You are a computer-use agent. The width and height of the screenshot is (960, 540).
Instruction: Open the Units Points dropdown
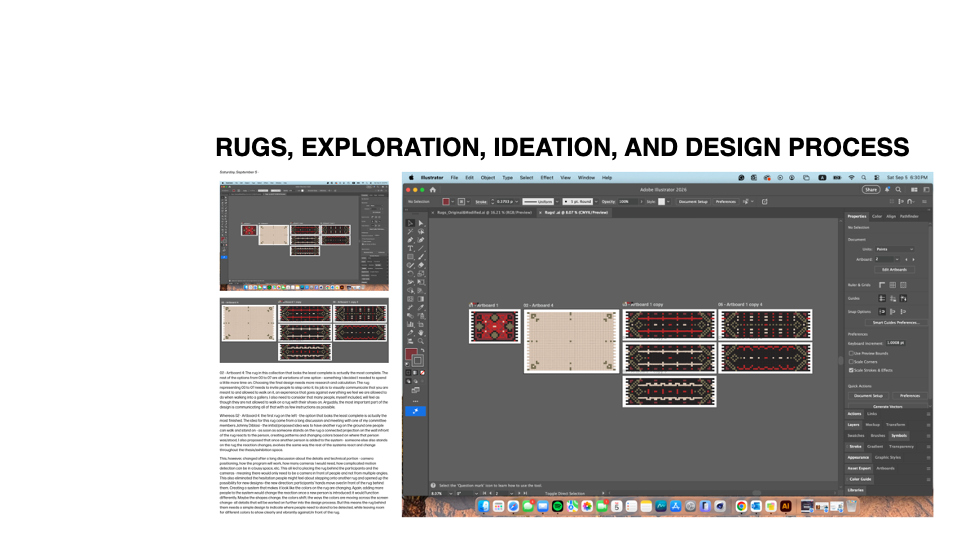click(894, 249)
